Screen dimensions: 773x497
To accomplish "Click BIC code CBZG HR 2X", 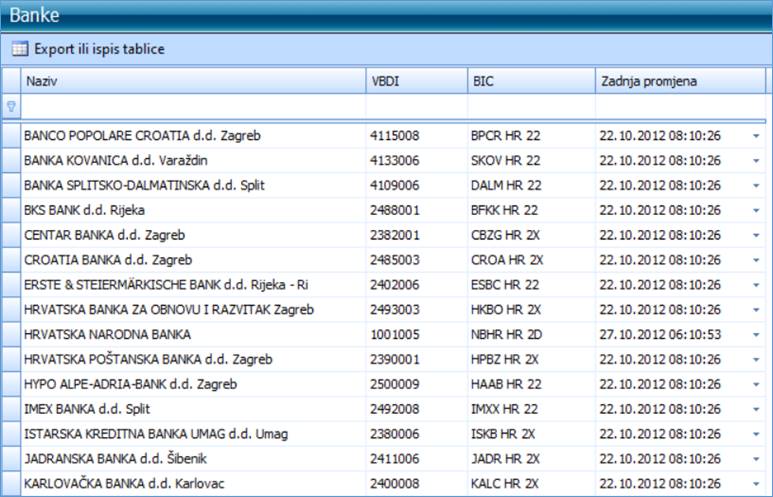I will [505, 235].
